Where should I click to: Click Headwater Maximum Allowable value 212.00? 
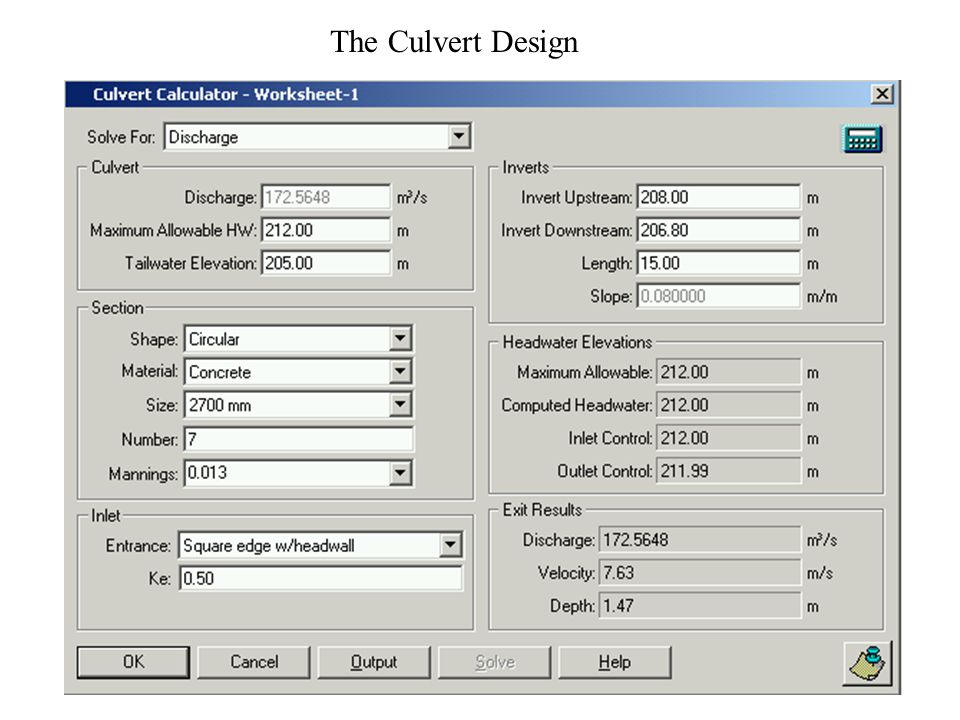click(729, 372)
